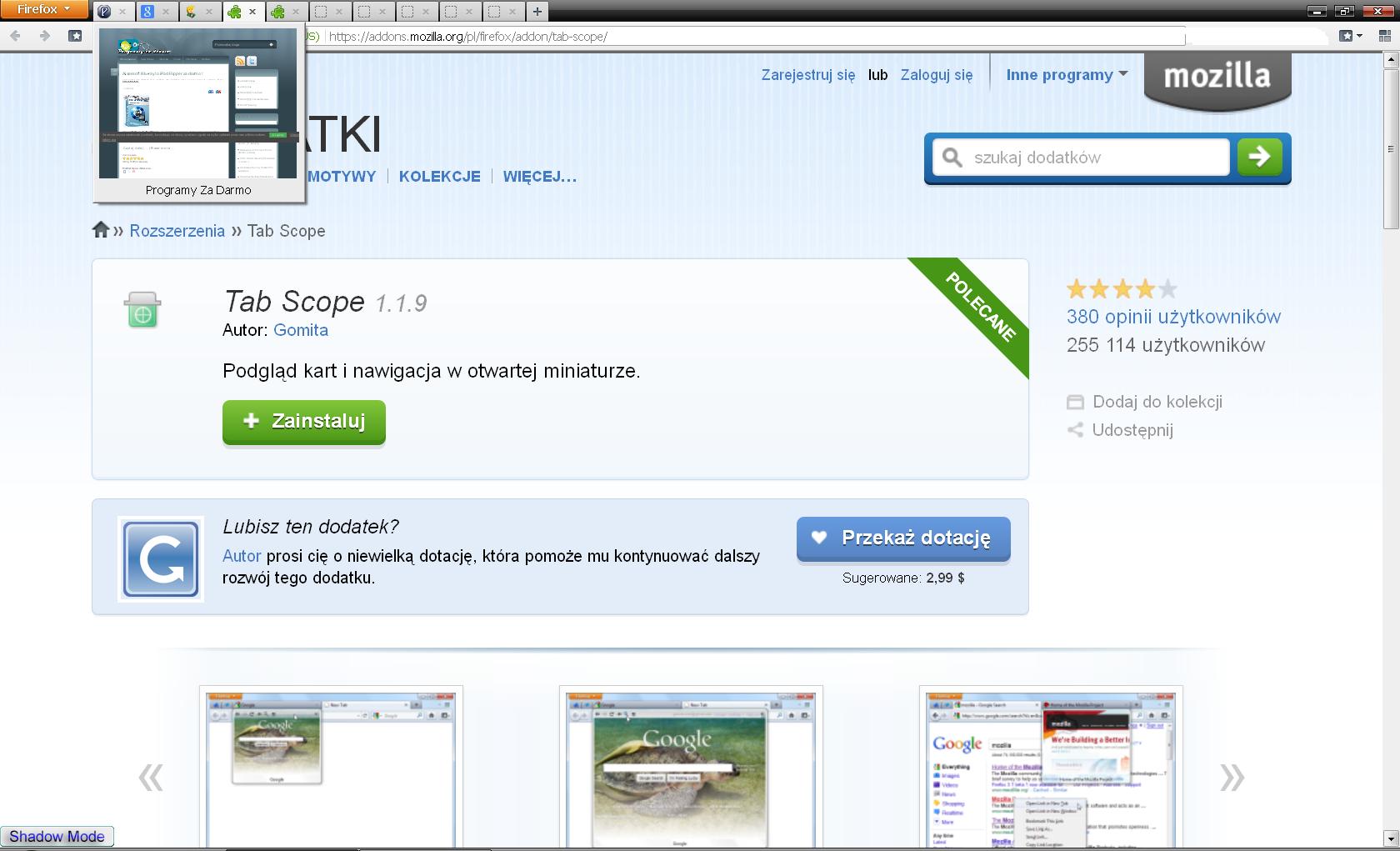
Task: Close the first tab with P icon
Action: [122, 12]
